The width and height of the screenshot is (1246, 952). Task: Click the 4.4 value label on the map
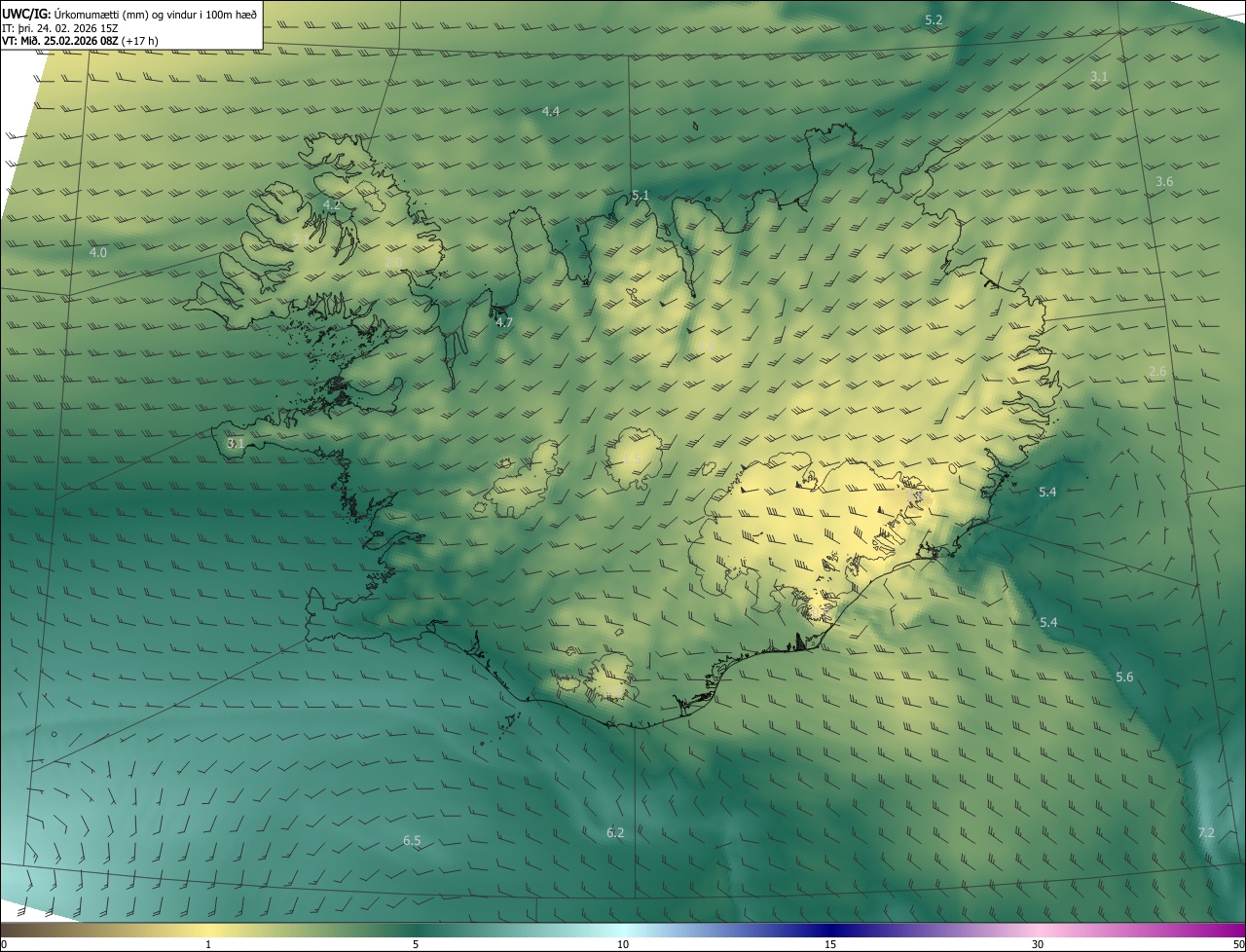tap(551, 111)
